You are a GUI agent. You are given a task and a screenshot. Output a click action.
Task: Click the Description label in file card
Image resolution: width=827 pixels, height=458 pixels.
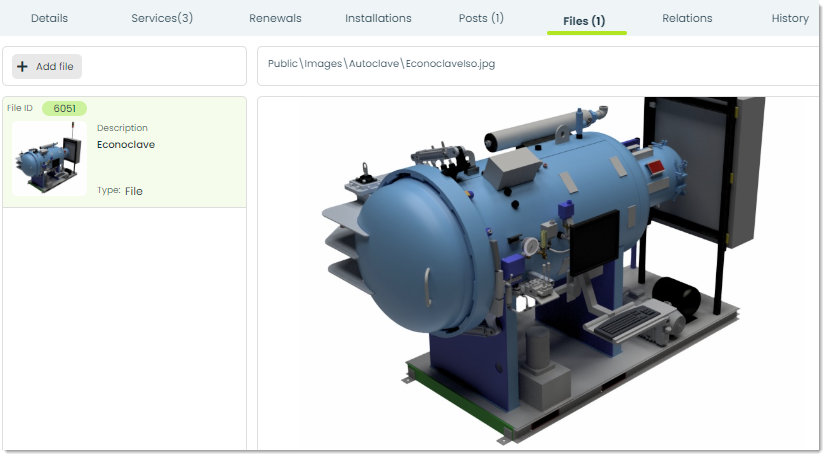(122, 128)
